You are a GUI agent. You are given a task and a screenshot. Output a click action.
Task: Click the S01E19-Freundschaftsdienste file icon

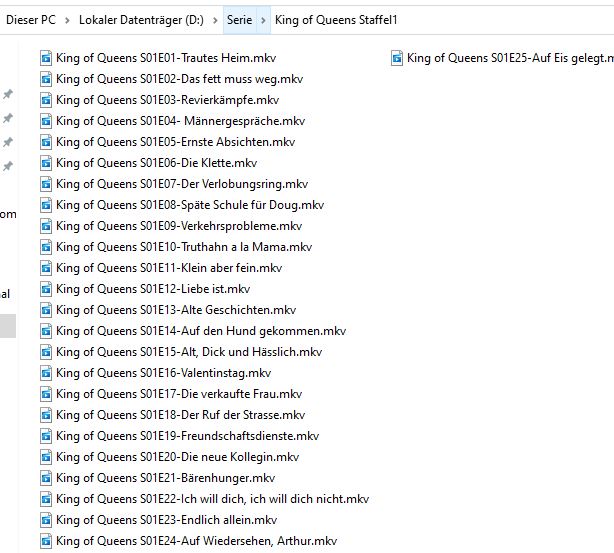(46, 436)
